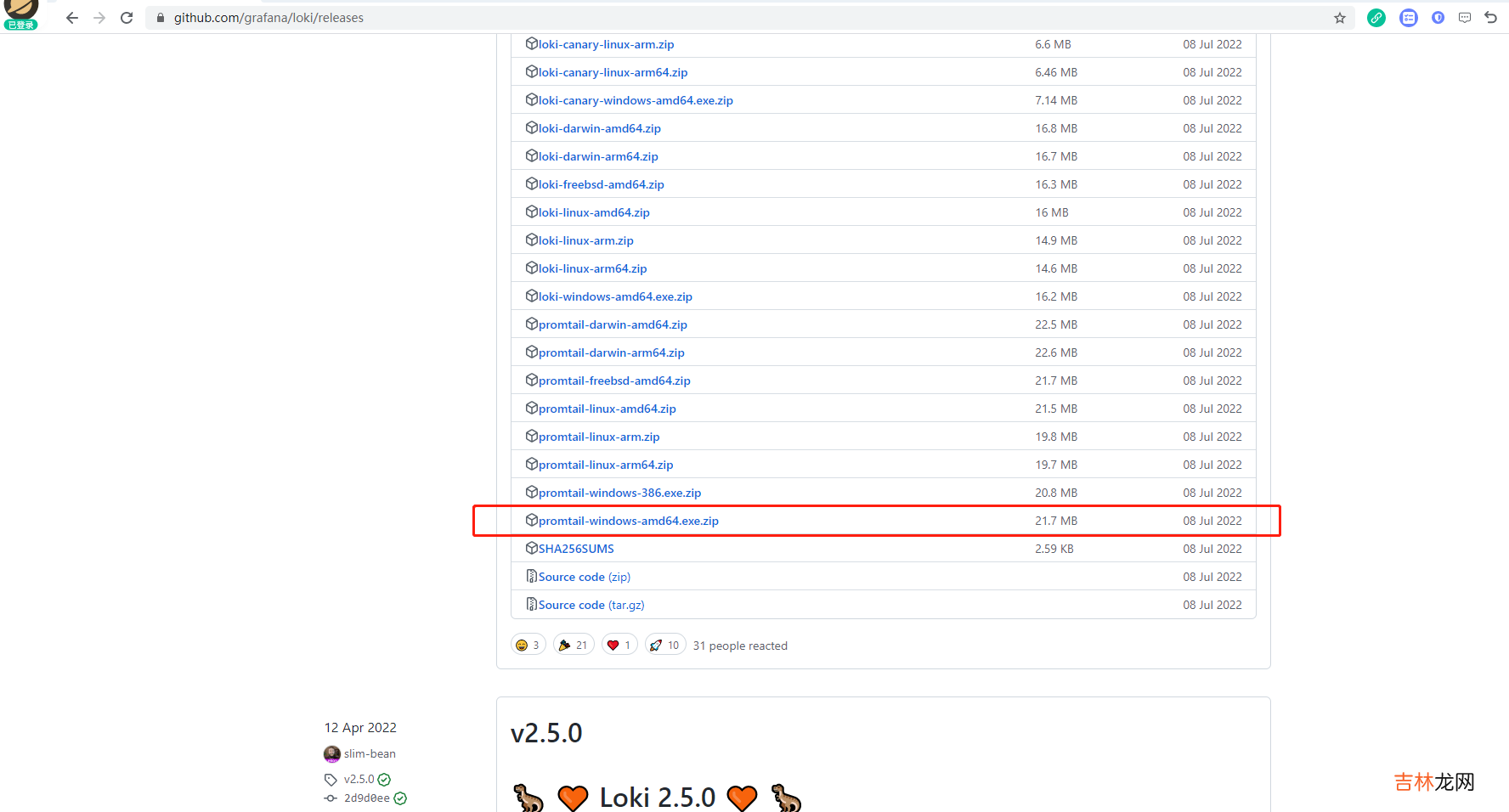
Task: Click the '31 people reacted' text
Action: (740, 646)
